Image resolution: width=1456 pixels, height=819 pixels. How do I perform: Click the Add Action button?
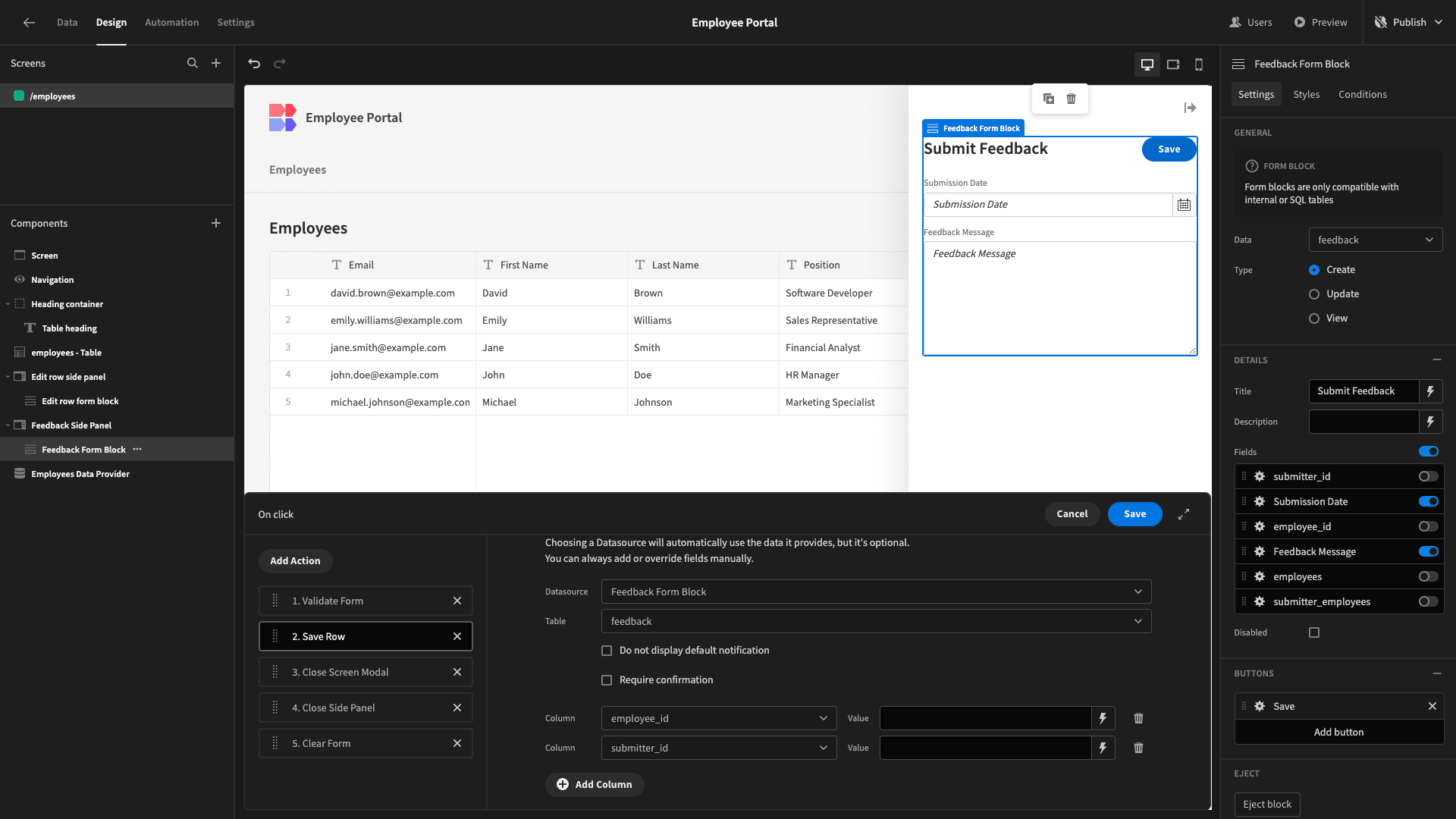pos(296,561)
